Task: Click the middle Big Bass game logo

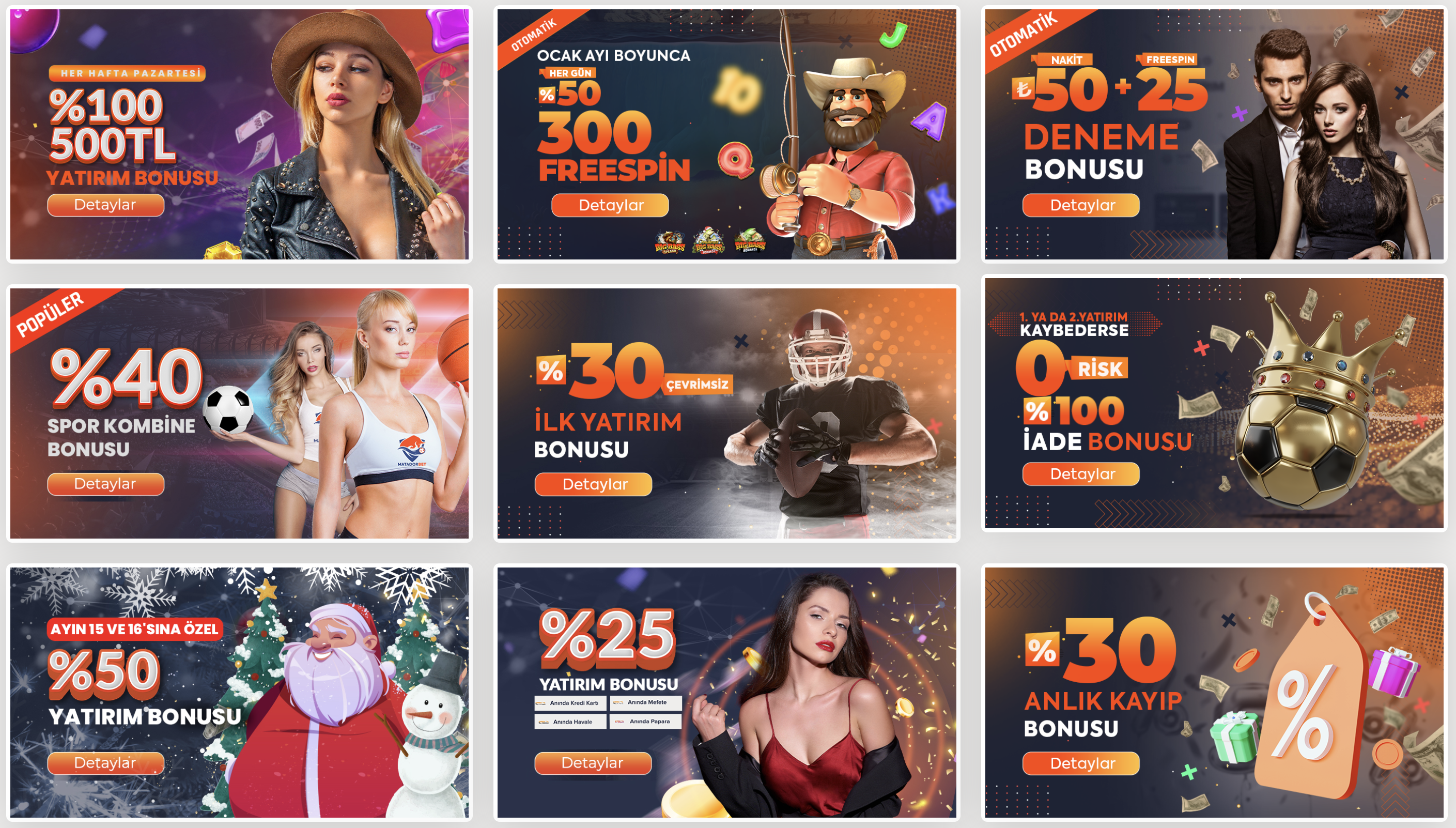Action: [x=708, y=241]
